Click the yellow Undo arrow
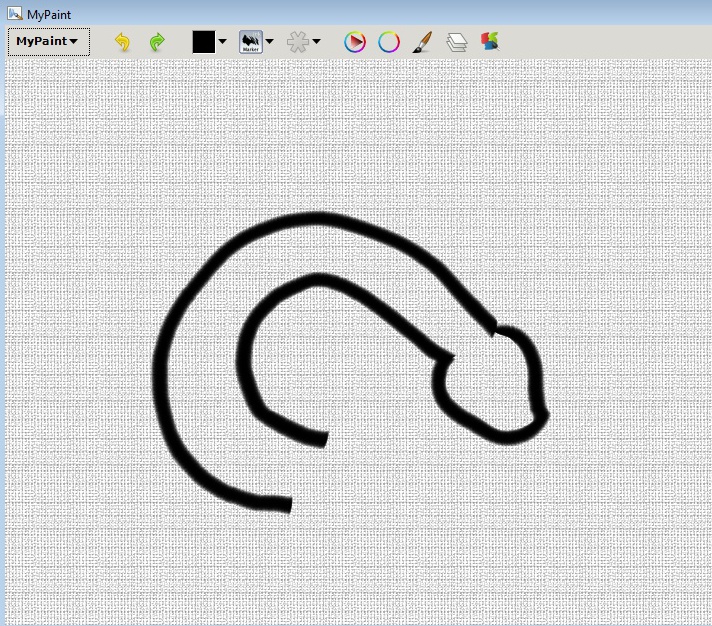 click(x=123, y=42)
